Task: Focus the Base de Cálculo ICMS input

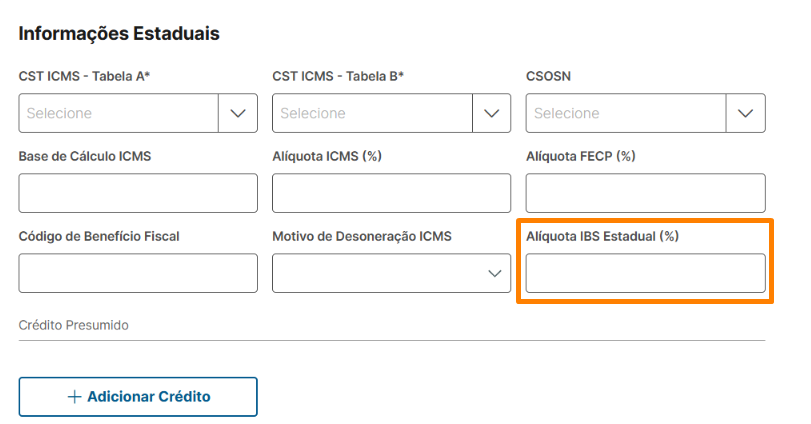Action: pos(138,193)
